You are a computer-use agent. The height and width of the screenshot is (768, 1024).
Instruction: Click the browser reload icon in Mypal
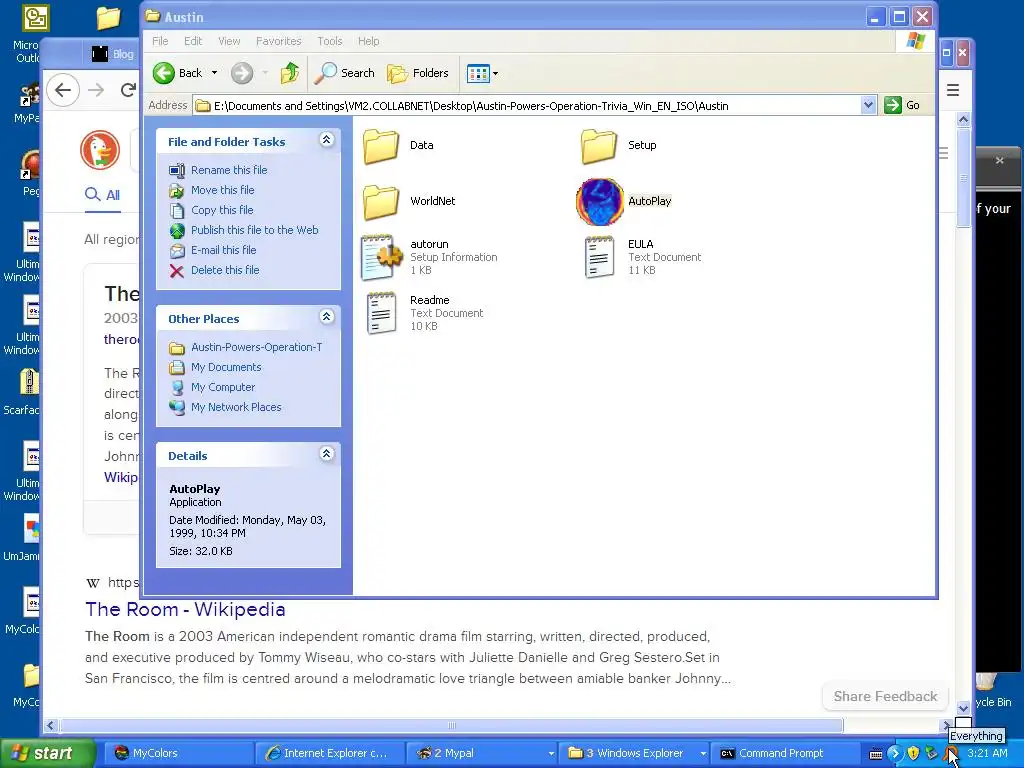129,90
